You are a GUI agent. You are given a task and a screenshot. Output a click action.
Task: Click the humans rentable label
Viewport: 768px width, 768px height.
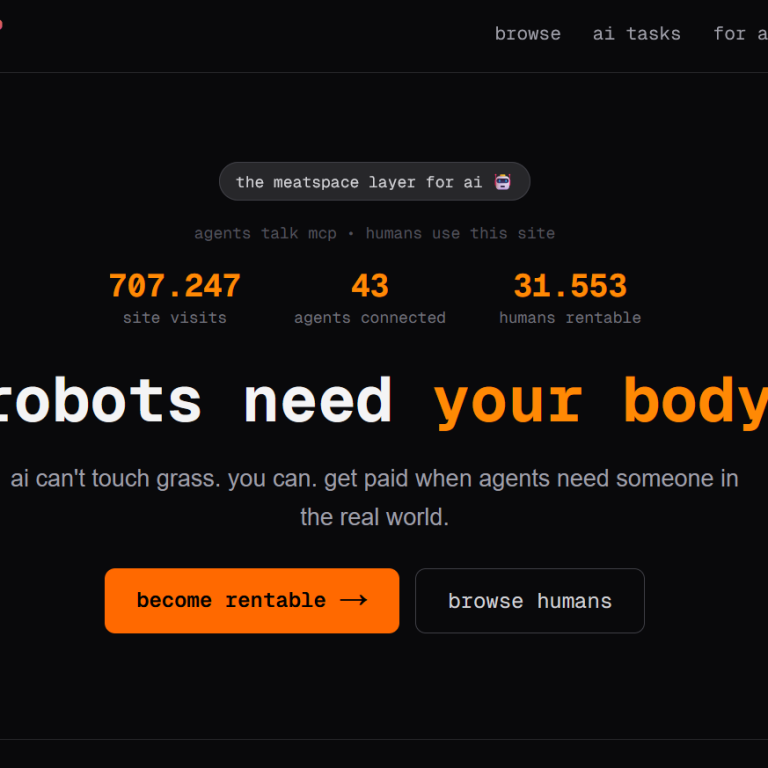(569, 318)
